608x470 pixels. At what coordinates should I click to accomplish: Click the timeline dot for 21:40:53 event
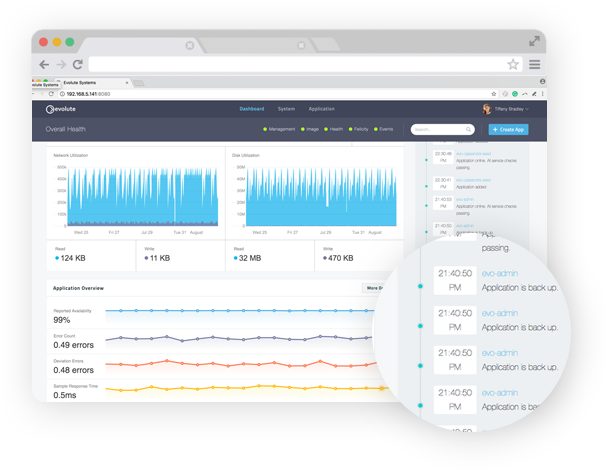tap(426, 206)
